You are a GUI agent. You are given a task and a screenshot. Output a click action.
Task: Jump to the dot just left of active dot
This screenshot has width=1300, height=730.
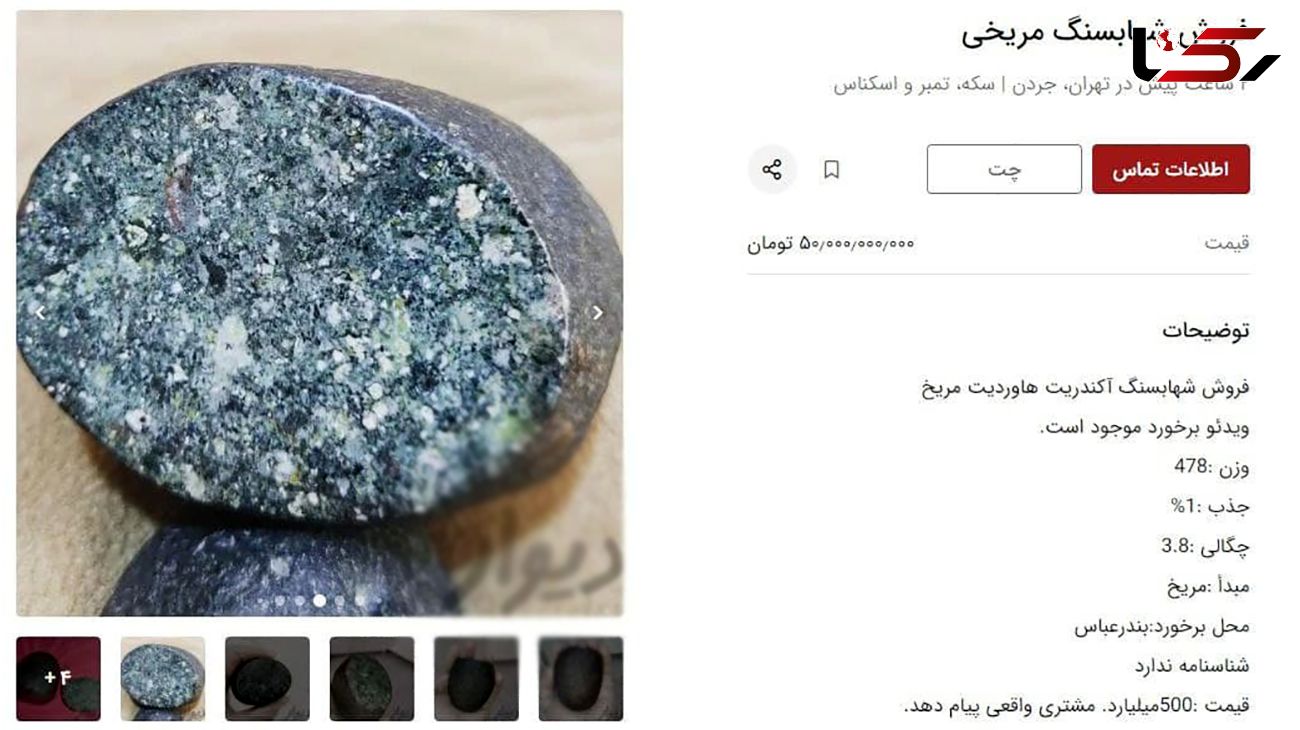[x=299, y=601]
